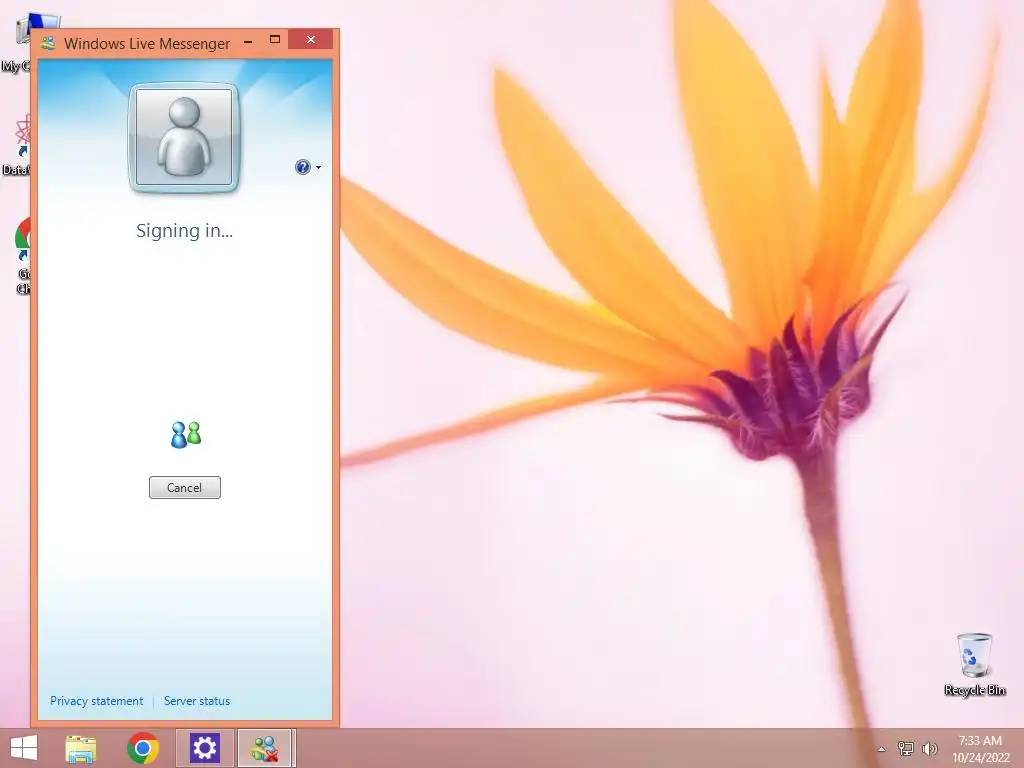Image resolution: width=1024 pixels, height=768 pixels.
Task: Minimize the Windows Live Messenger window
Action: pos(248,42)
